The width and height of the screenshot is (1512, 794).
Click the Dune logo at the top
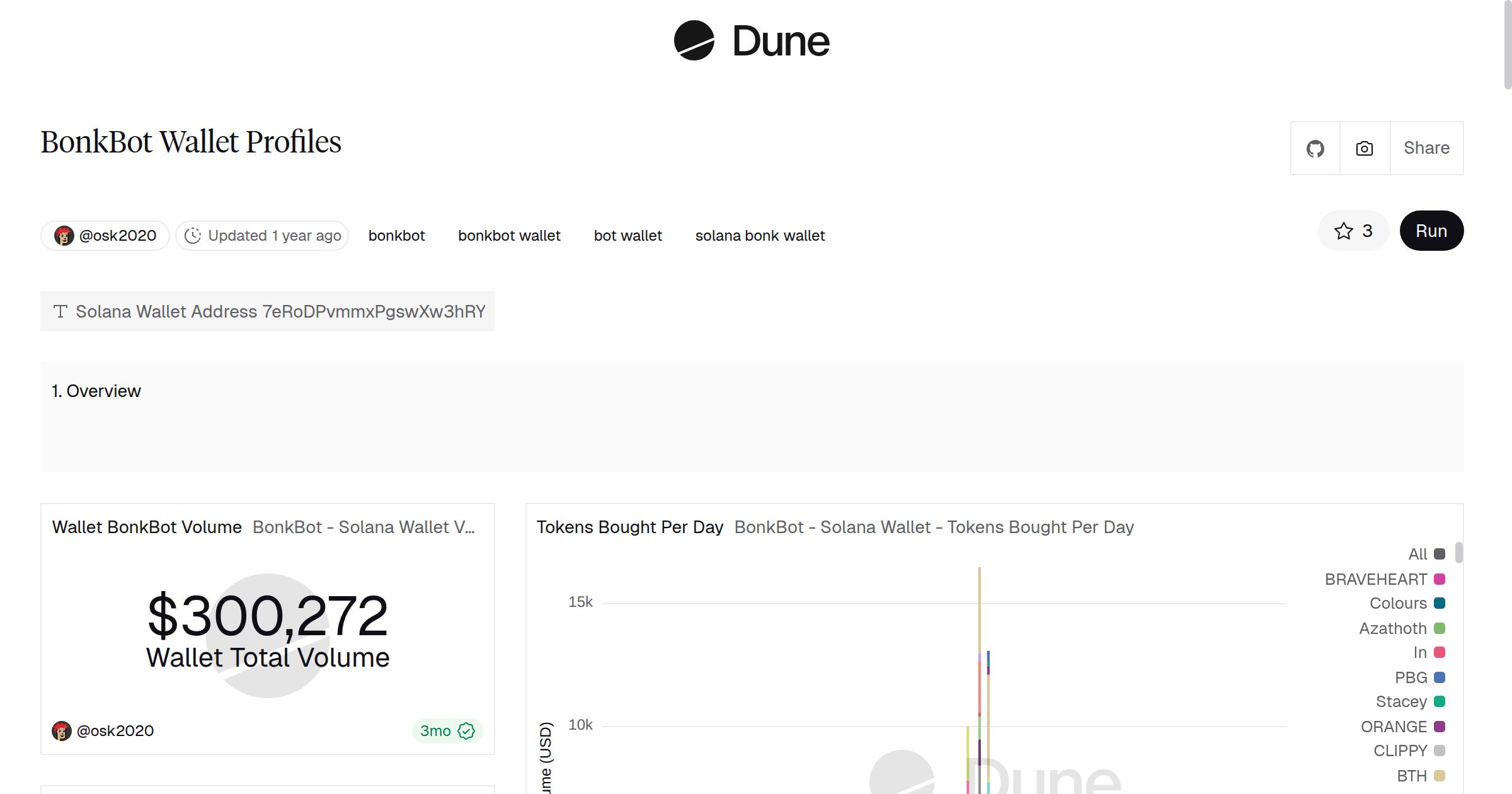tap(750, 41)
